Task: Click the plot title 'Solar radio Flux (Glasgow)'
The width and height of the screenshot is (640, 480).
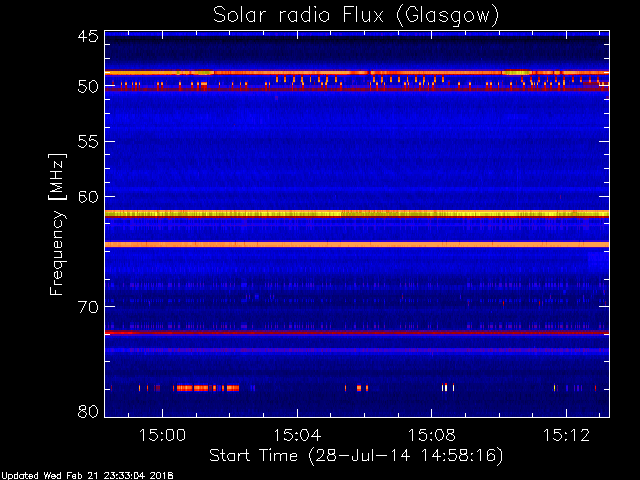Action: tap(356, 16)
